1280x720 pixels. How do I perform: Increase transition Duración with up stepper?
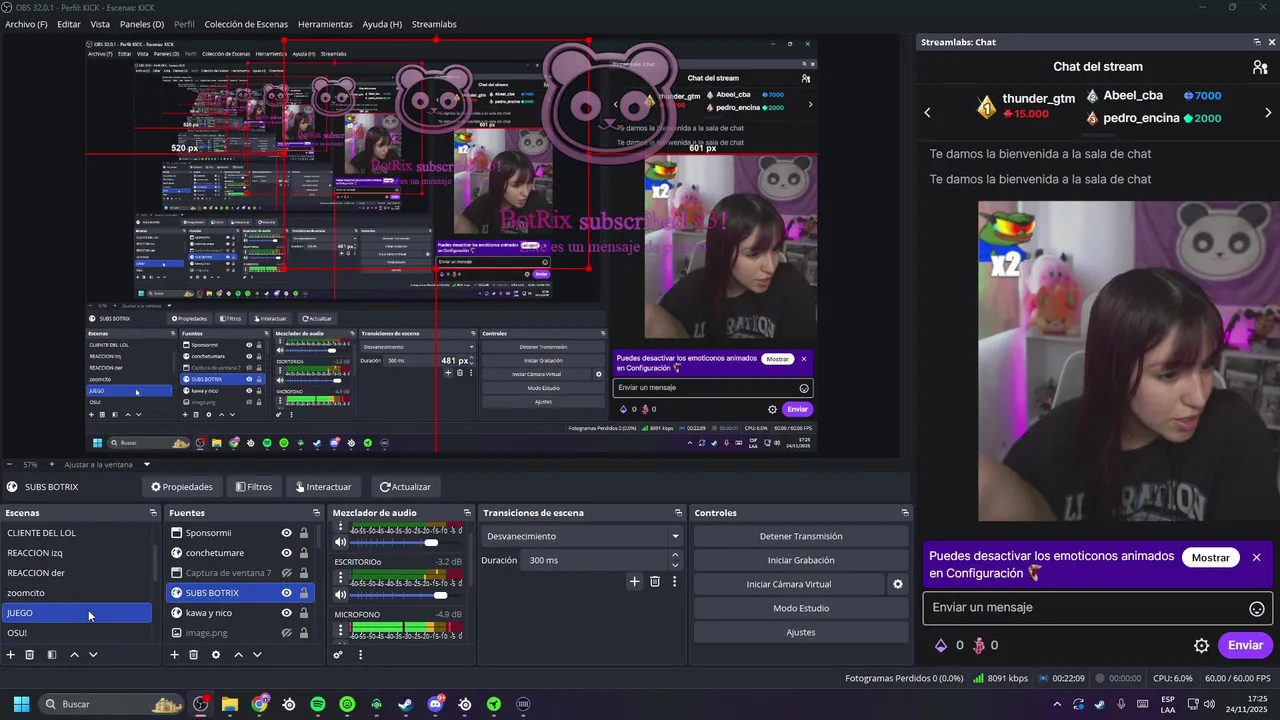[675, 555]
